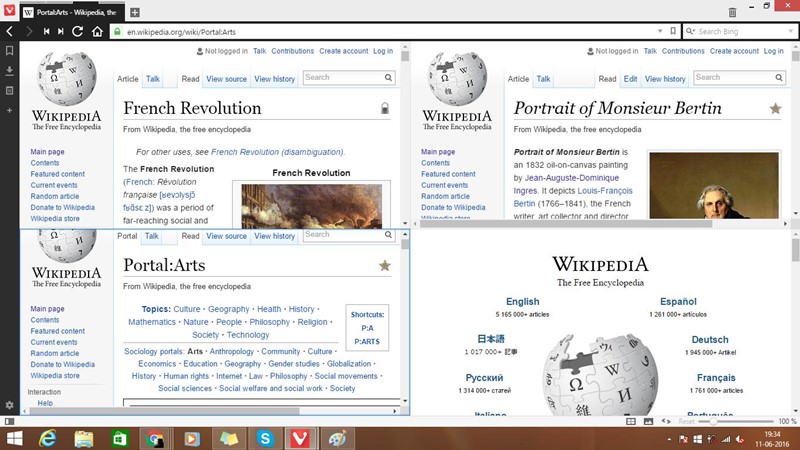Show site info via green padlock

click(117, 32)
